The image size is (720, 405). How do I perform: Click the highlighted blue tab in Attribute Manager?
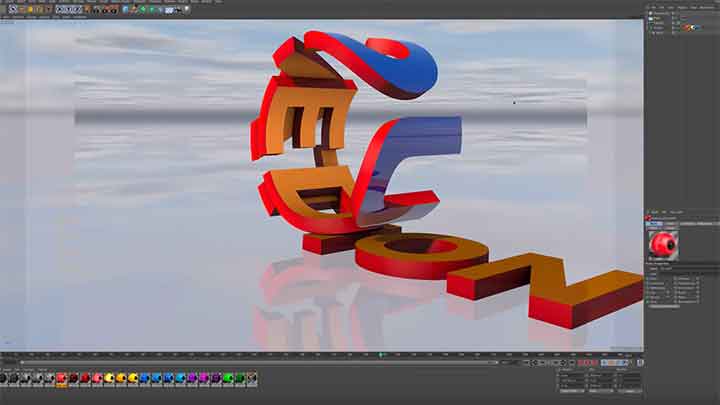click(654, 224)
